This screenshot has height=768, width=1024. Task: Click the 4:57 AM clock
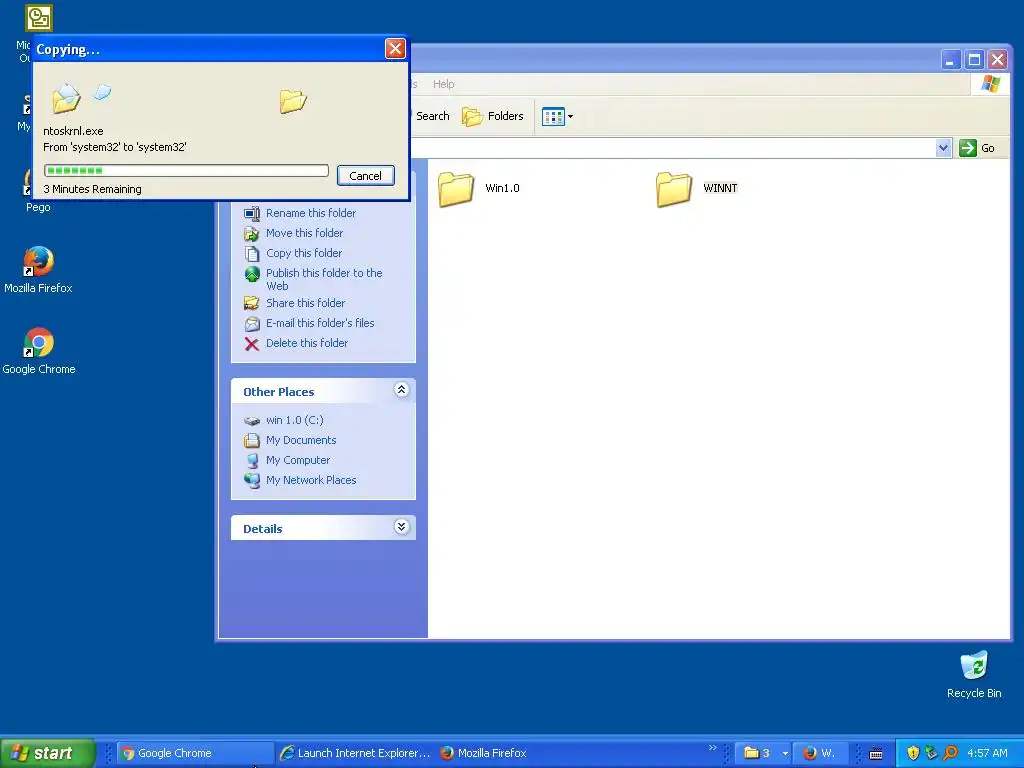[987, 753]
